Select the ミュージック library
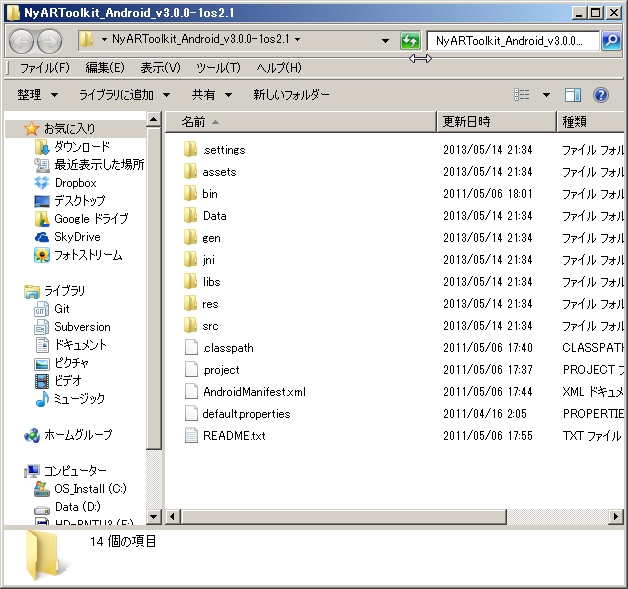 [70, 399]
